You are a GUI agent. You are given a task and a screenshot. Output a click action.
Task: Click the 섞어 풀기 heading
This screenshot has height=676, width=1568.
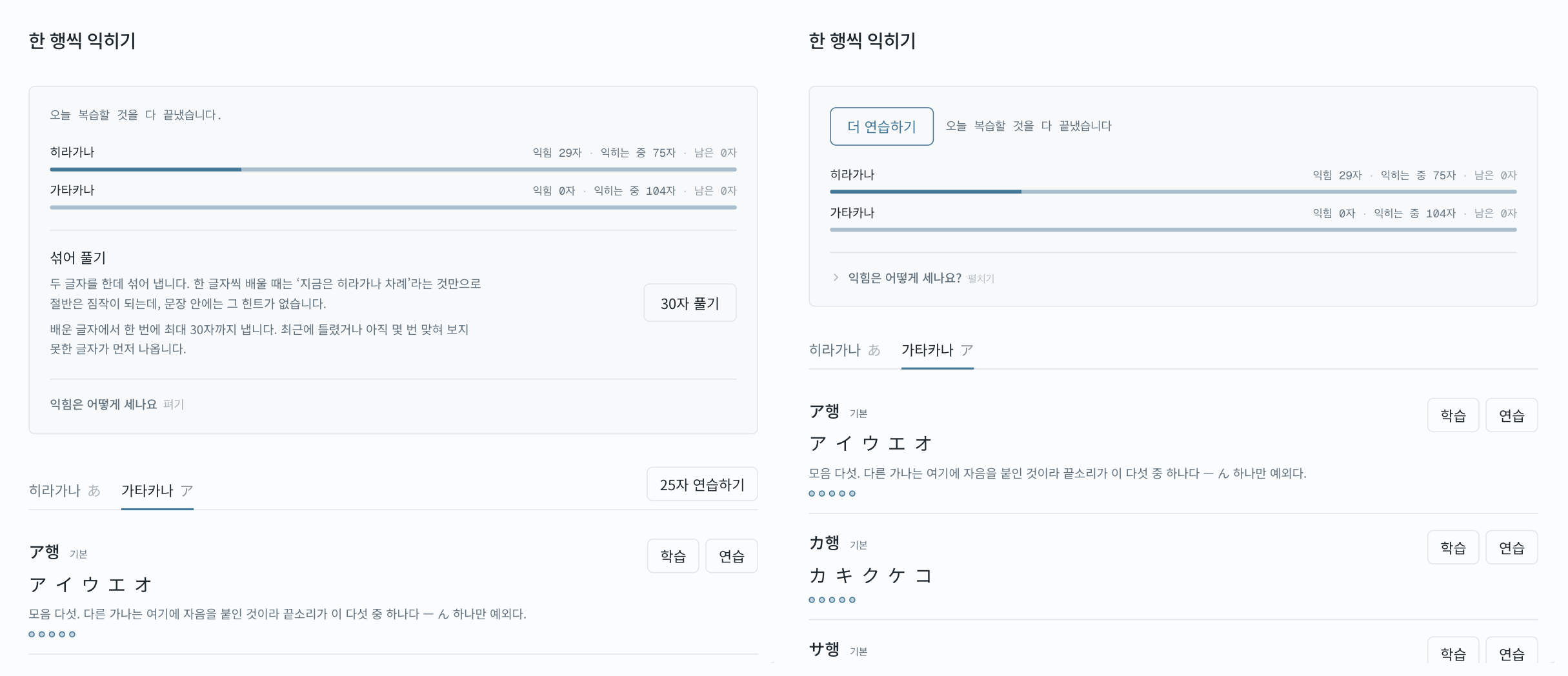pyautogui.click(x=78, y=258)
